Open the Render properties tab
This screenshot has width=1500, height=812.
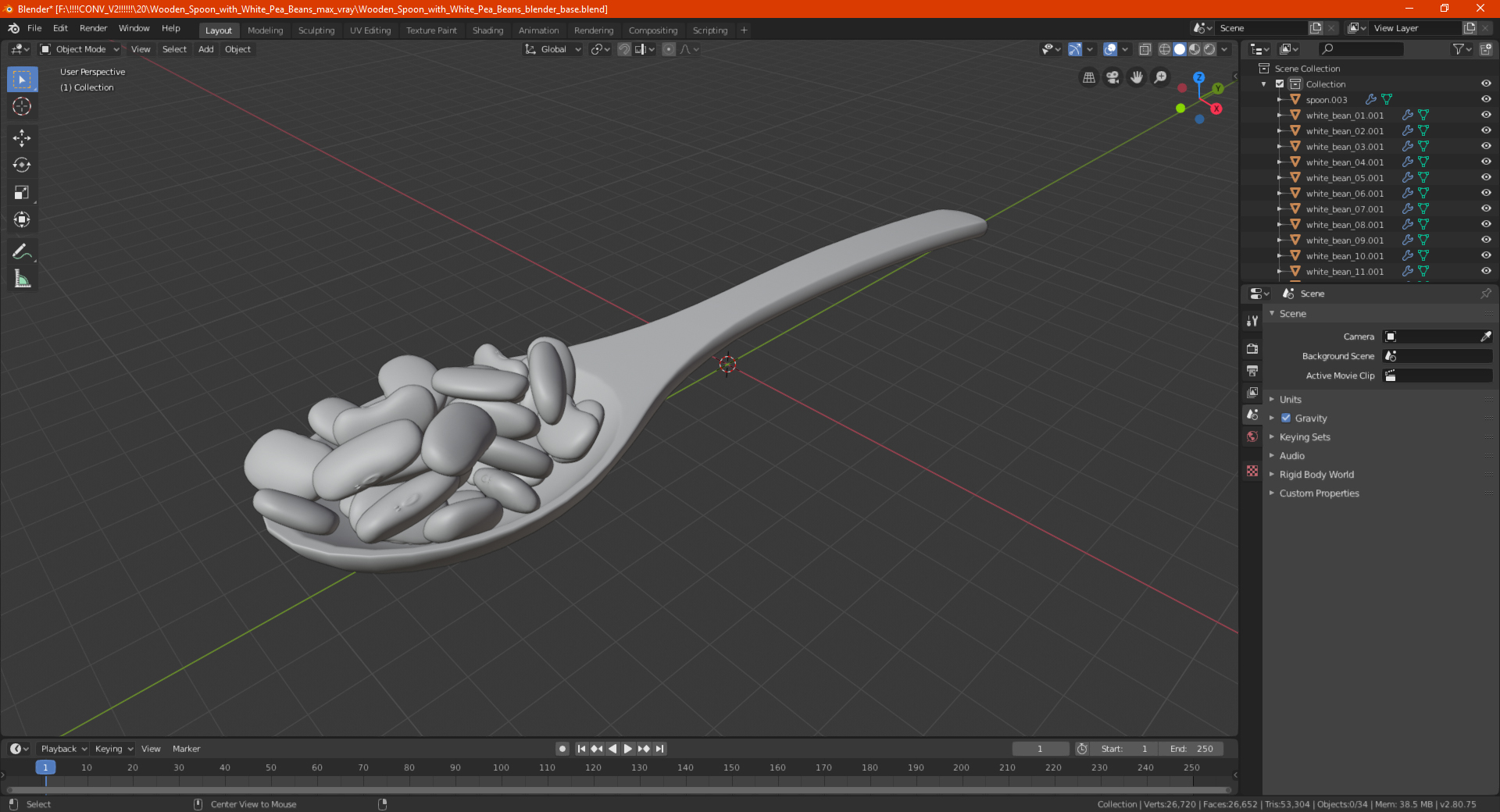click(1252, 349)
